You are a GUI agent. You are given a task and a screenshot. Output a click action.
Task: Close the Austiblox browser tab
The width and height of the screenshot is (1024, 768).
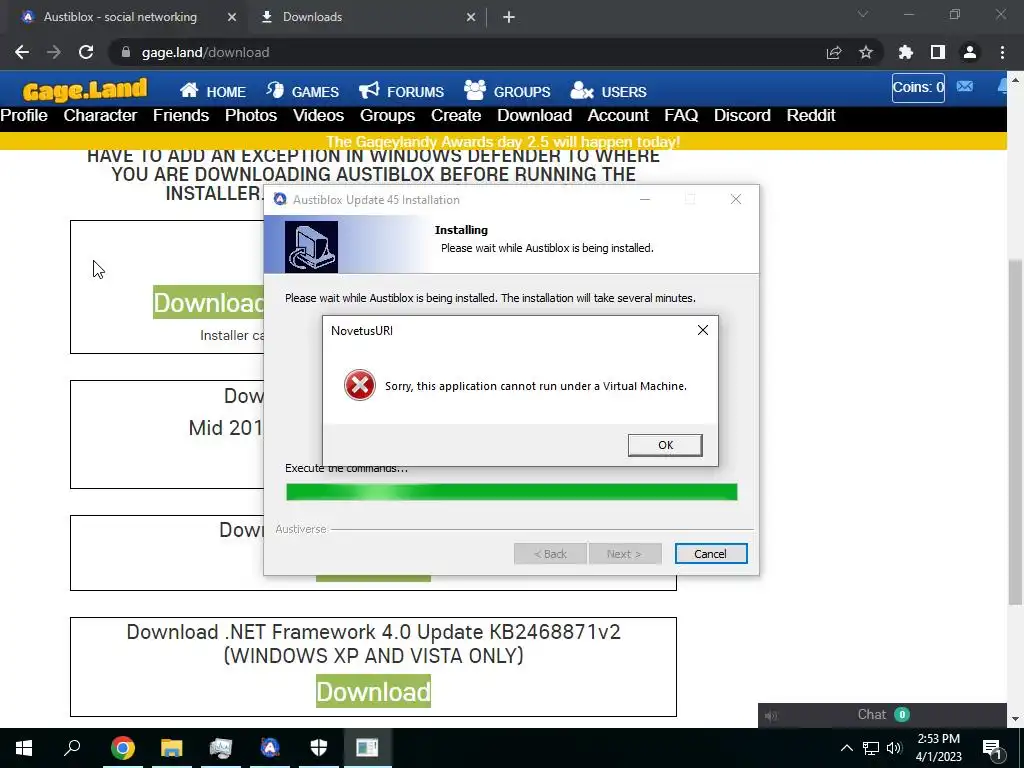click(232, 18)
